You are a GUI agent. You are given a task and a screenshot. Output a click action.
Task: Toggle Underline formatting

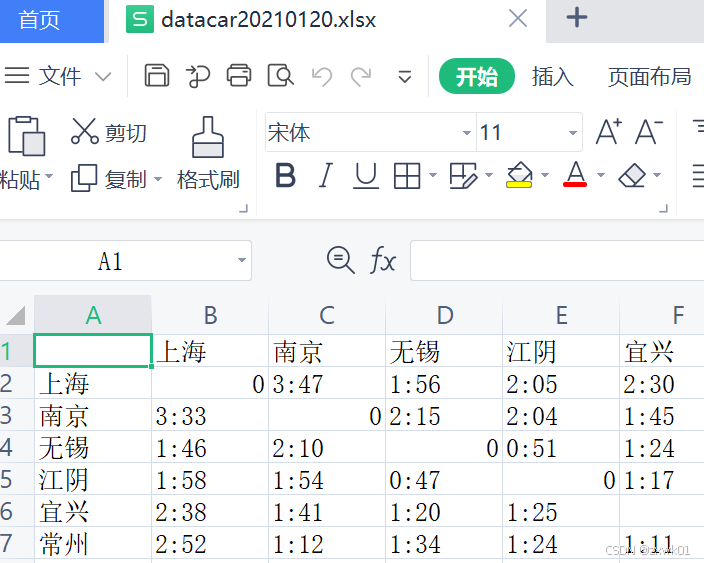point(366,176)
